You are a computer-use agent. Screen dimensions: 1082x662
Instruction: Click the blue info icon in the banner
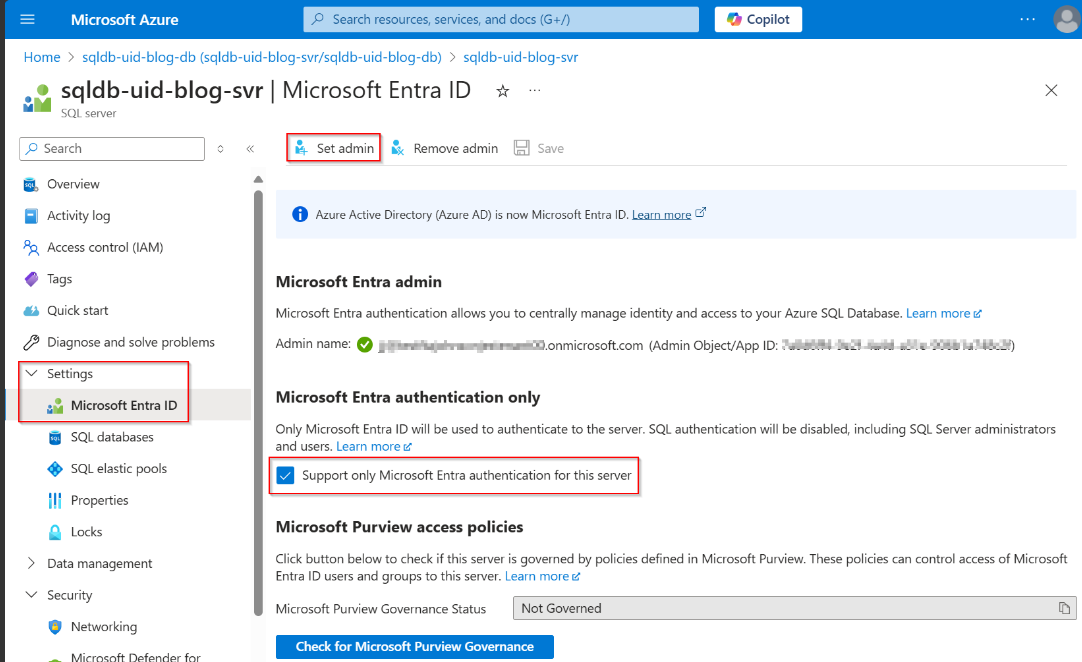300,215
